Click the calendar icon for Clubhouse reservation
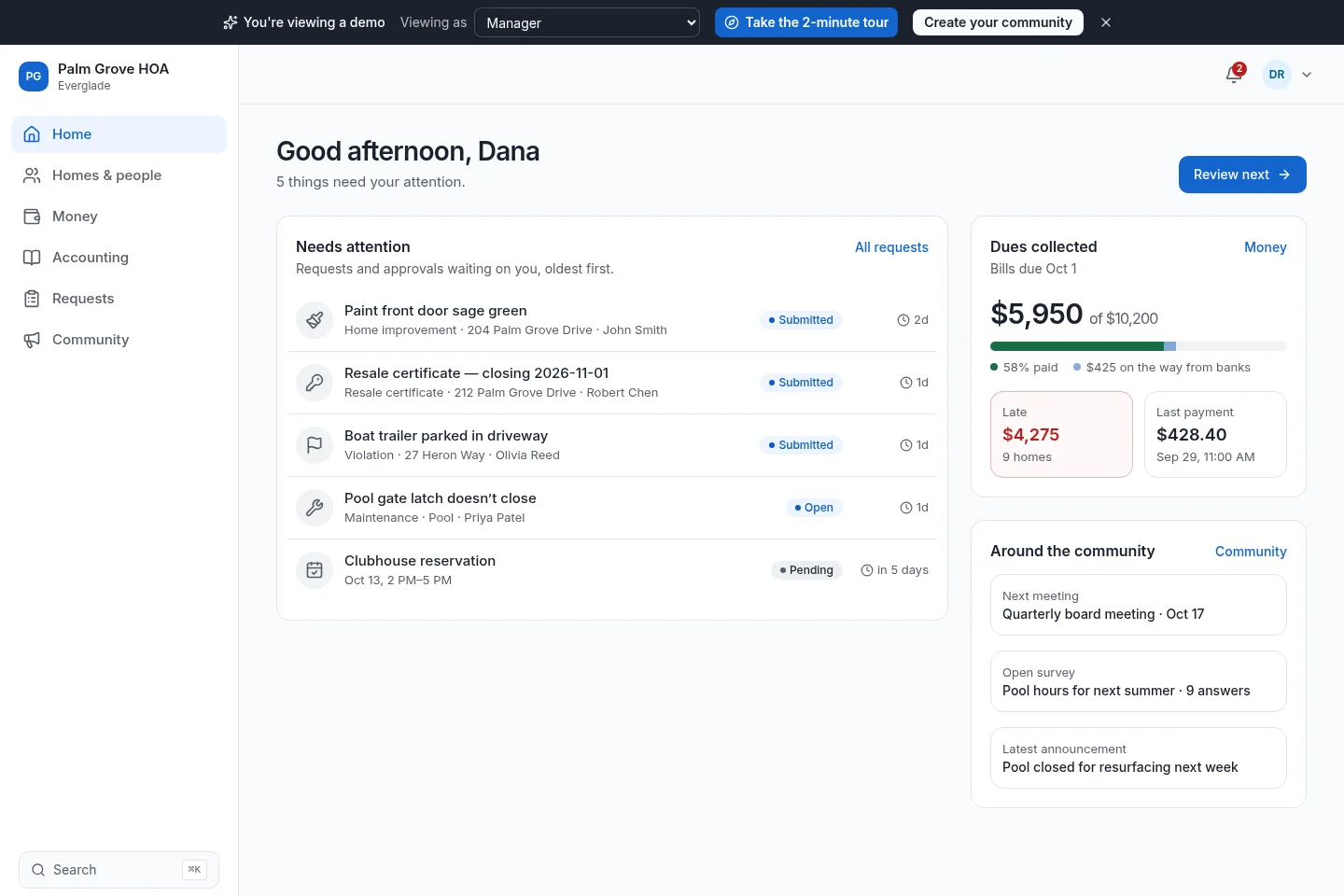Screen dimensions: 1344x896 point(315,570)
